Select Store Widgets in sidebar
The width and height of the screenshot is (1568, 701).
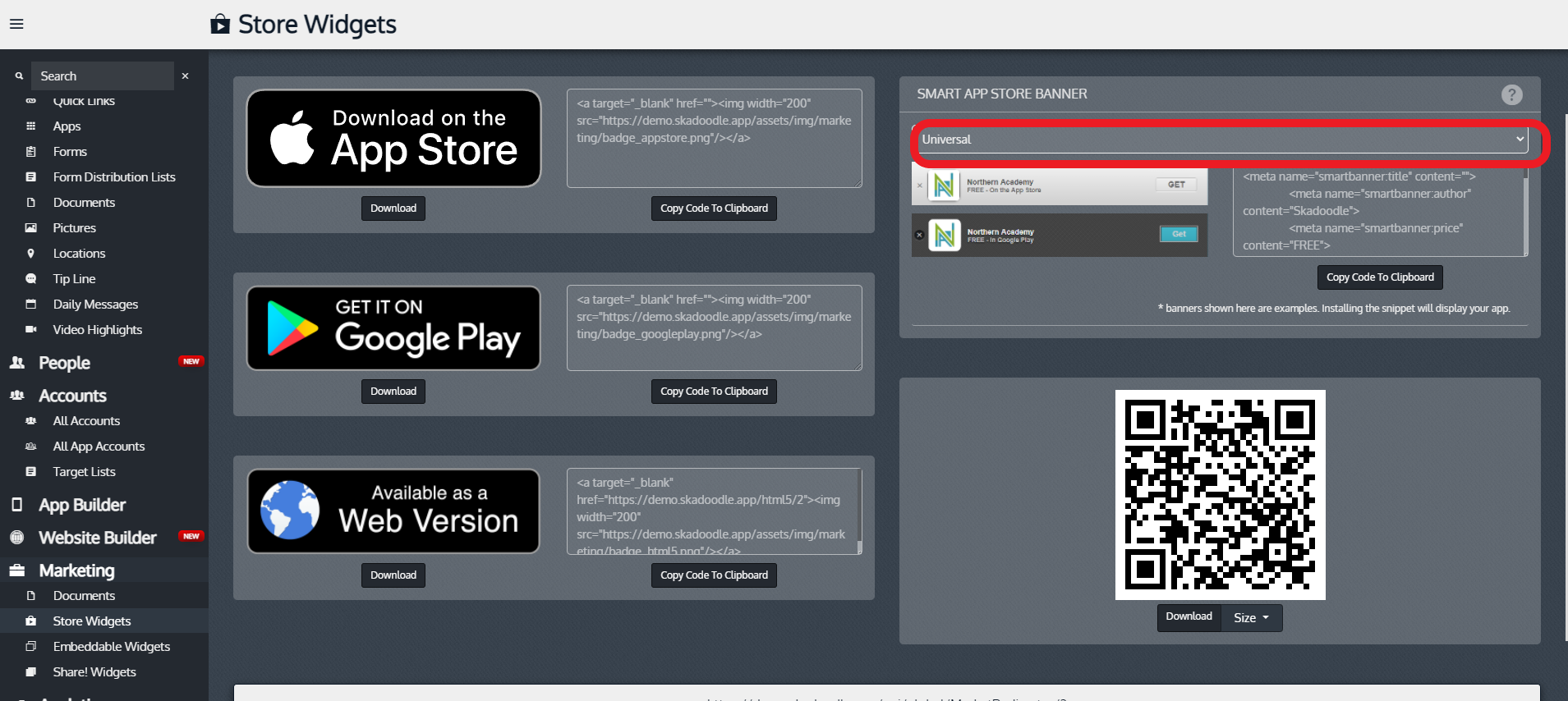(91, 621)
